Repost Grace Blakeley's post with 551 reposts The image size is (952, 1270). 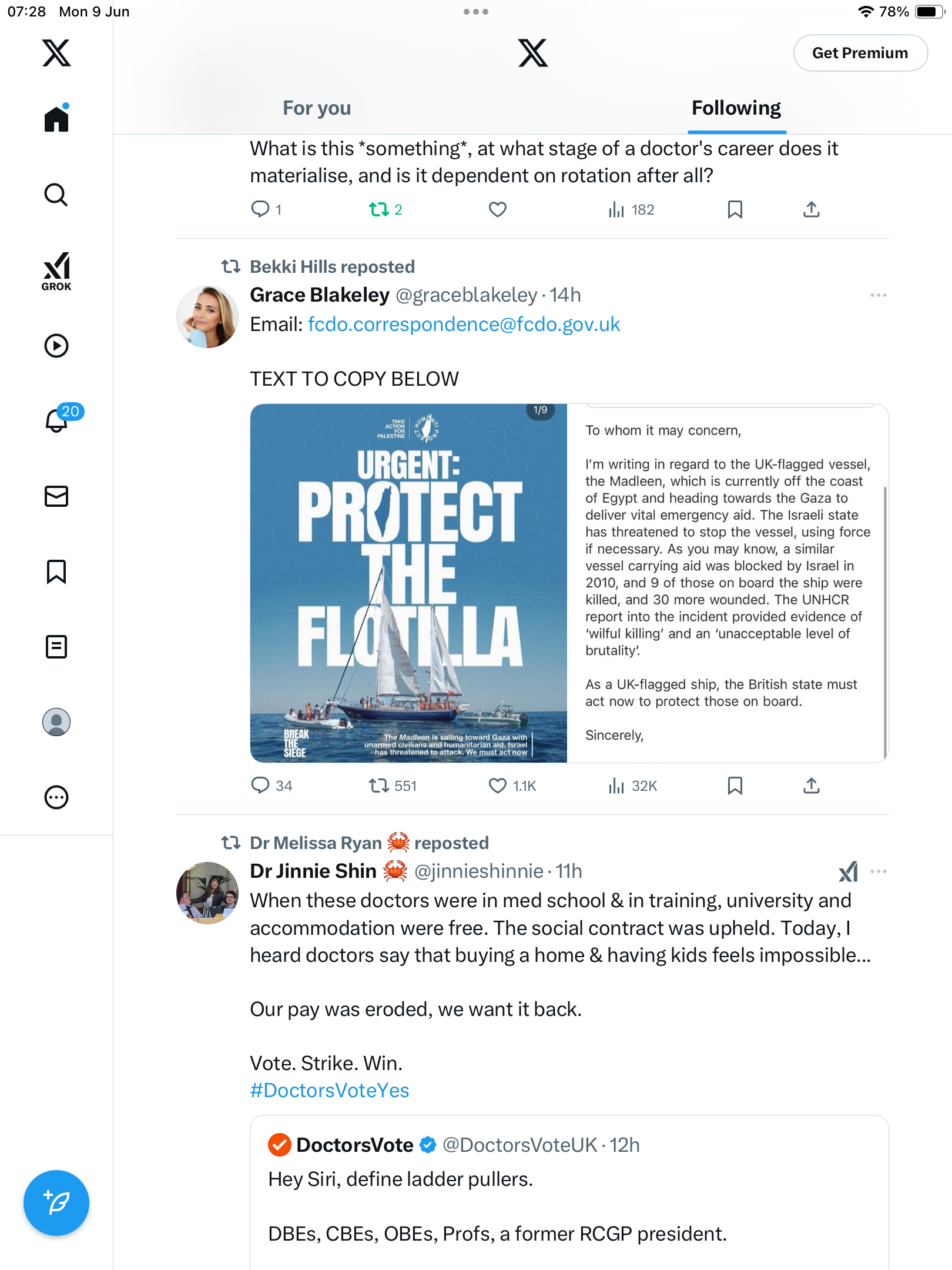click(x=393, y=786)
